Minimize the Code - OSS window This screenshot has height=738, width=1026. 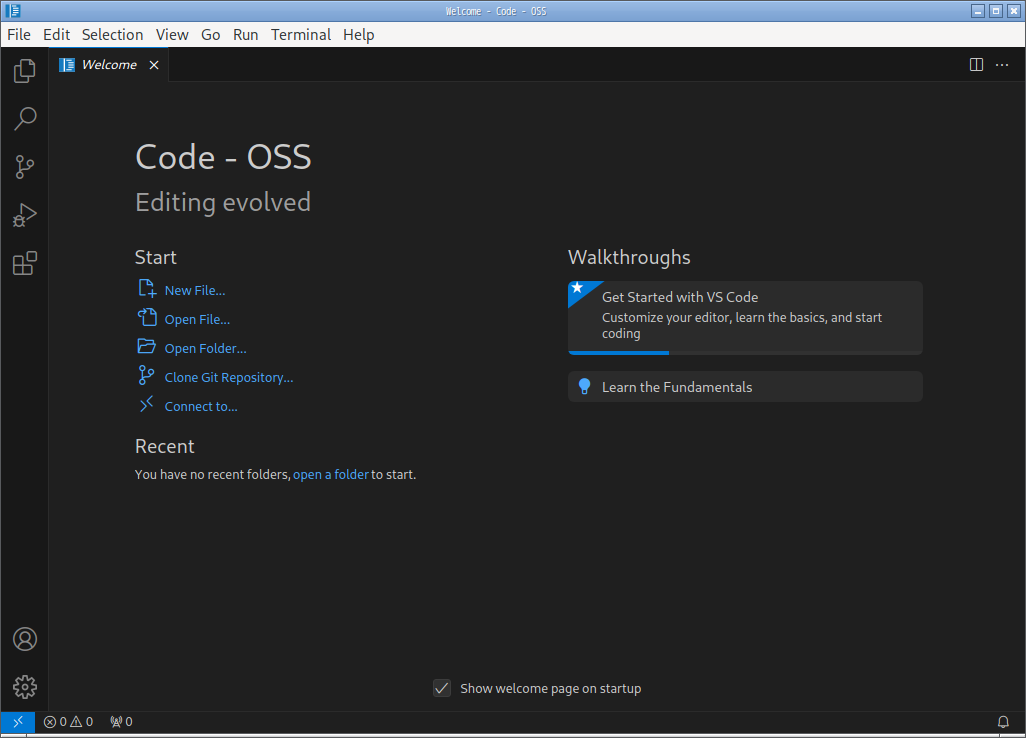click(x=978, y=11)
